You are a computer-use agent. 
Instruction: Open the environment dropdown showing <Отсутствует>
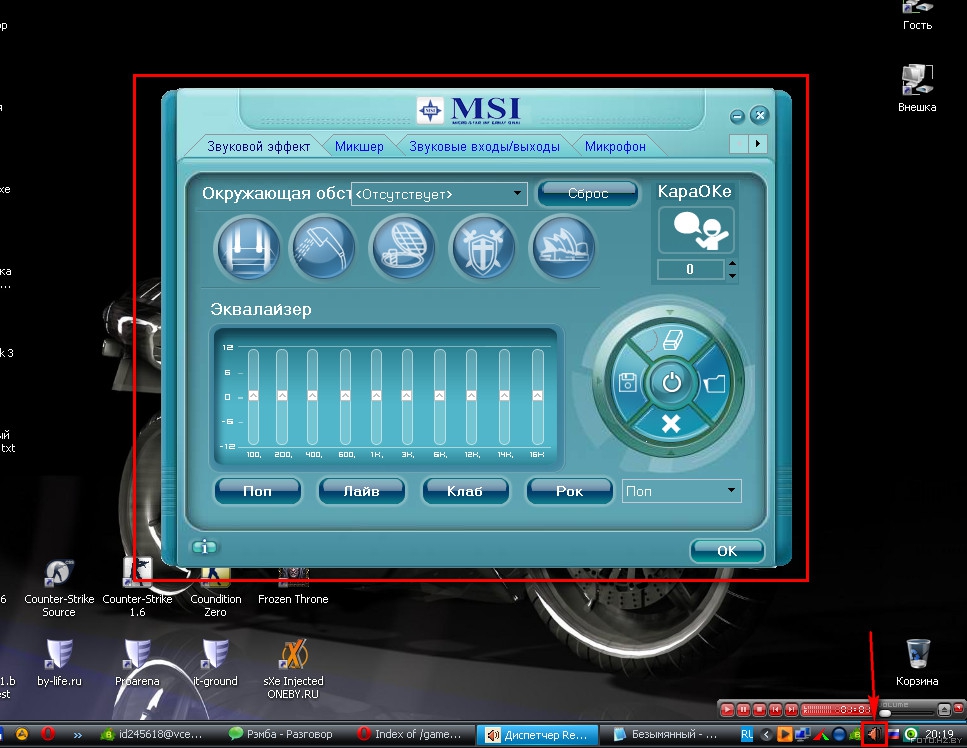[x=439, y=194]
